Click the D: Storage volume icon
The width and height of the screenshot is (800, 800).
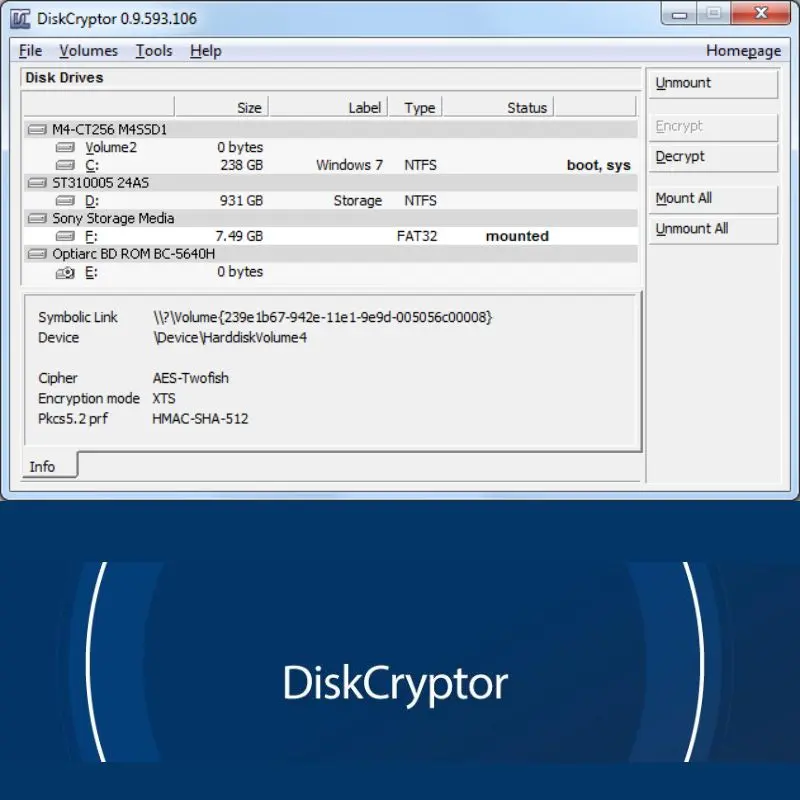click(x=66, y=201)
